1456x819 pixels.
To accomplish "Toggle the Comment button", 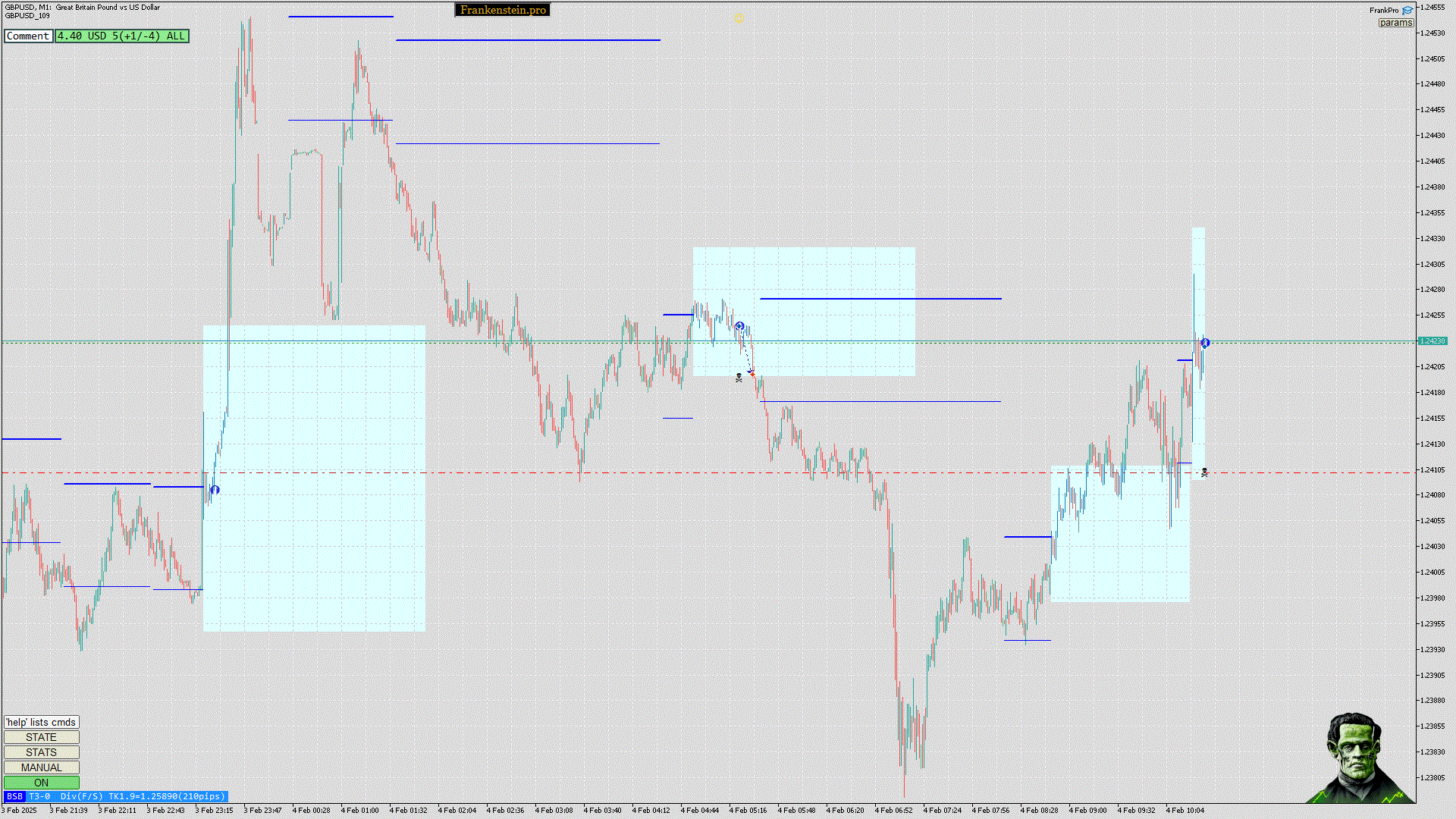I will [x=28, y=36].
